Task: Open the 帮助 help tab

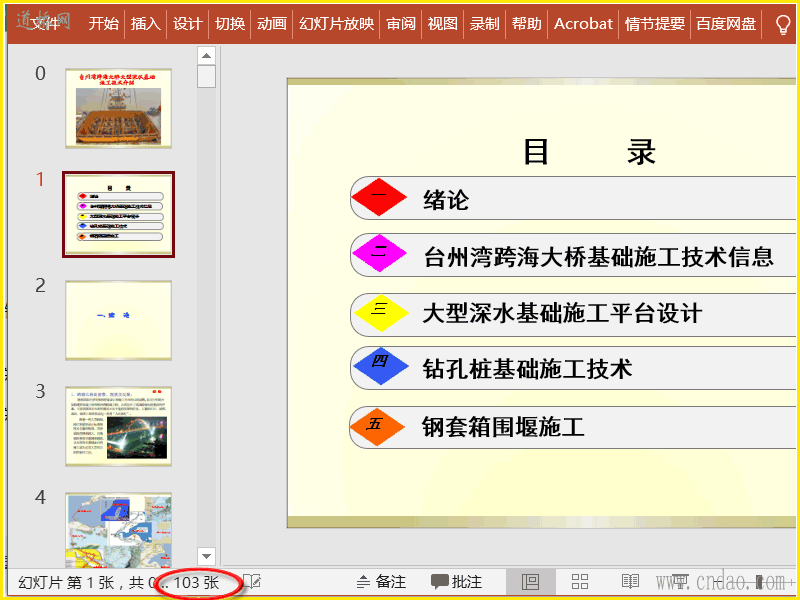Action: (x=527, y=23)
